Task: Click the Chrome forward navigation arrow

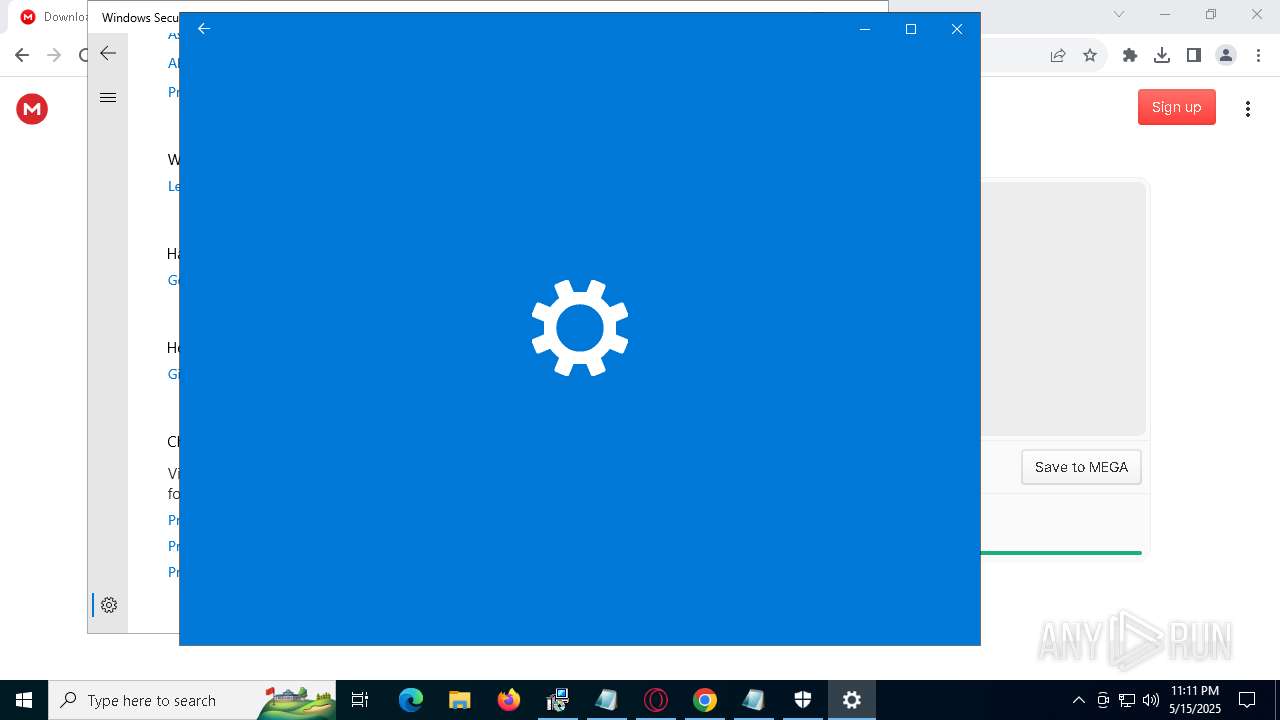Action: pyautogui.click(x=54, y=55)
